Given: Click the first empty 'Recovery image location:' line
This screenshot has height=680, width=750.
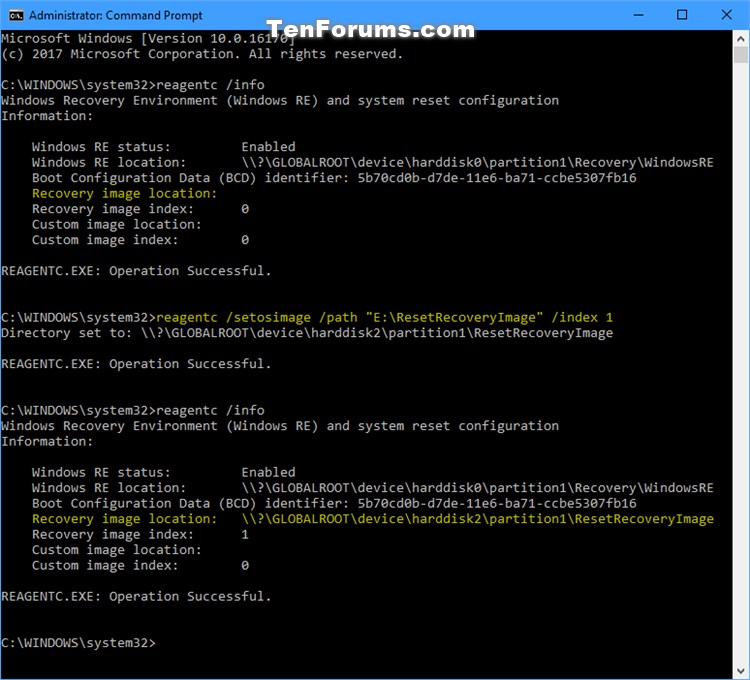Looking at the screenshot, I should click(124, 193).
